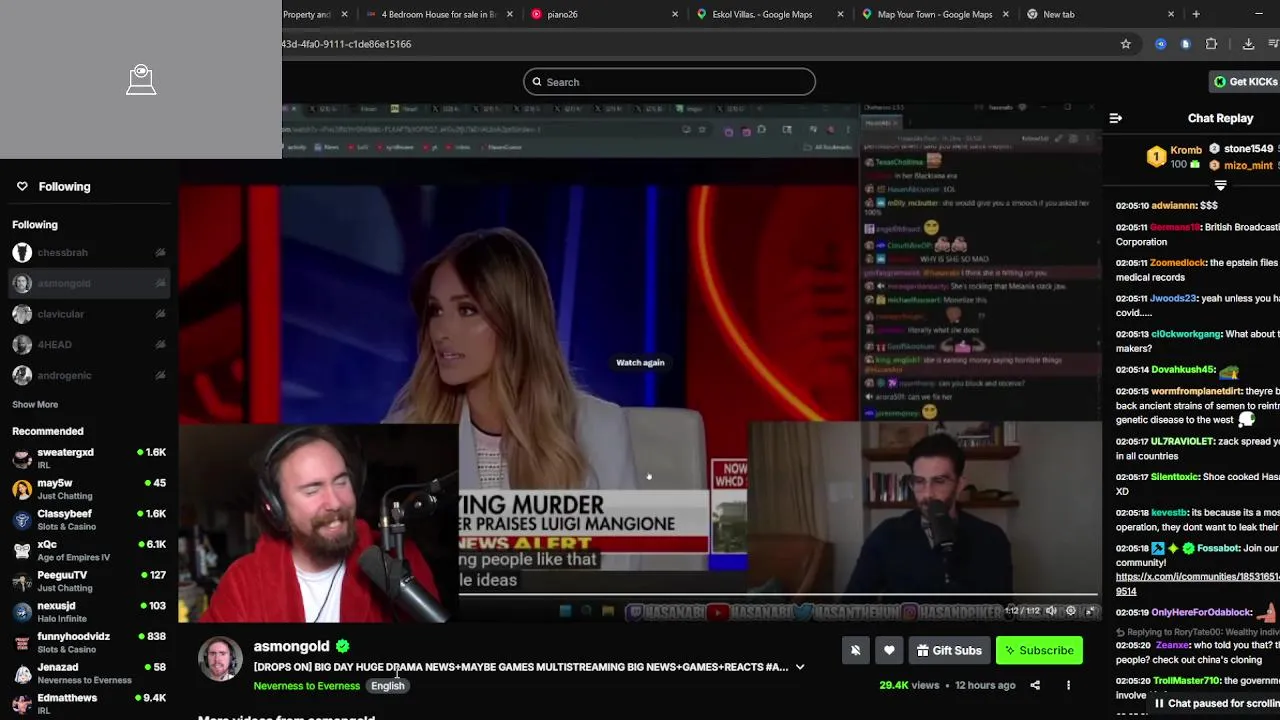Expand the full stream title chevron
Viewport: 1280px width, 720px height.
click(800, 667)
